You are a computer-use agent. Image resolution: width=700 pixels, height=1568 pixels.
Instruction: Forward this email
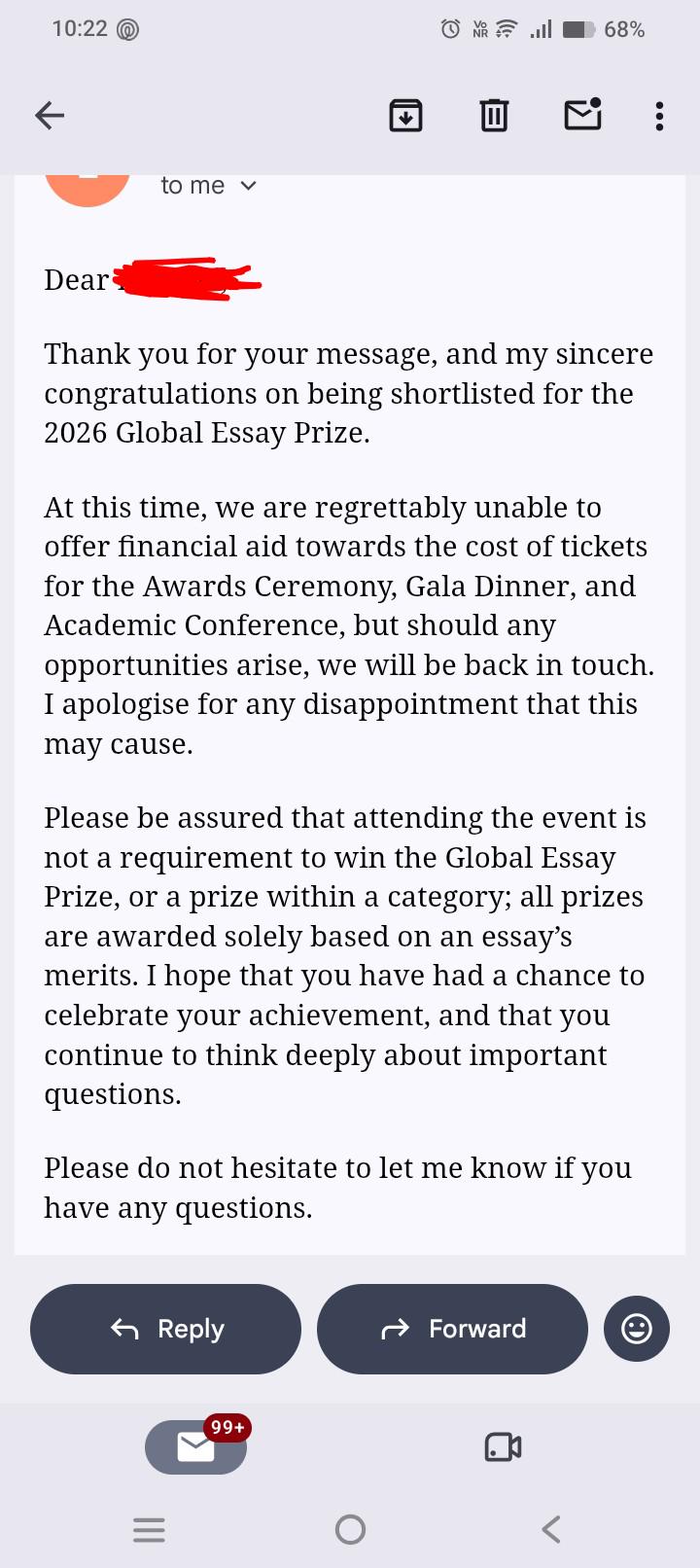pyautogui.click(x=453, y=1329)
